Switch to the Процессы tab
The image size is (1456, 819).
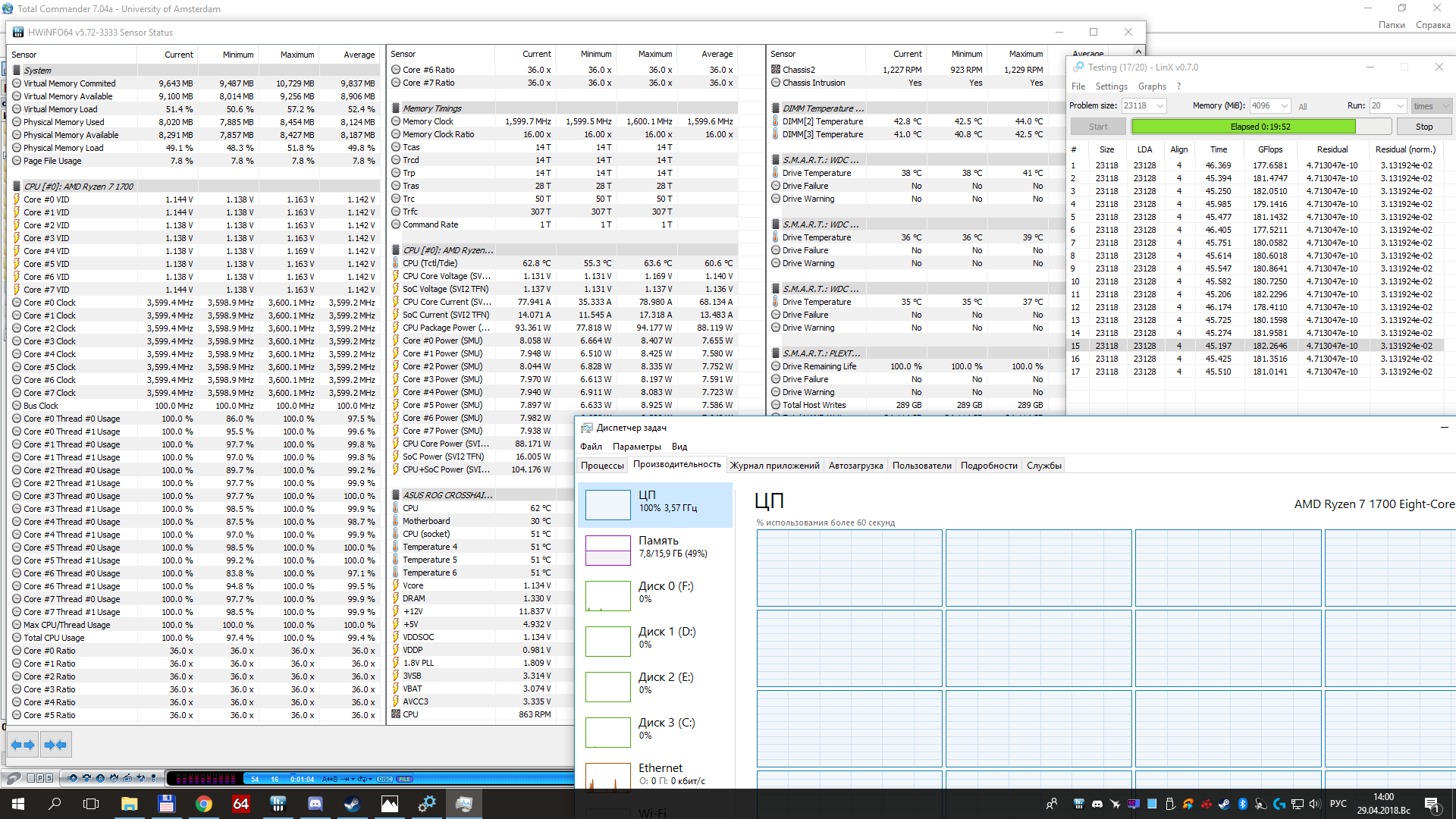coord(602,466)
